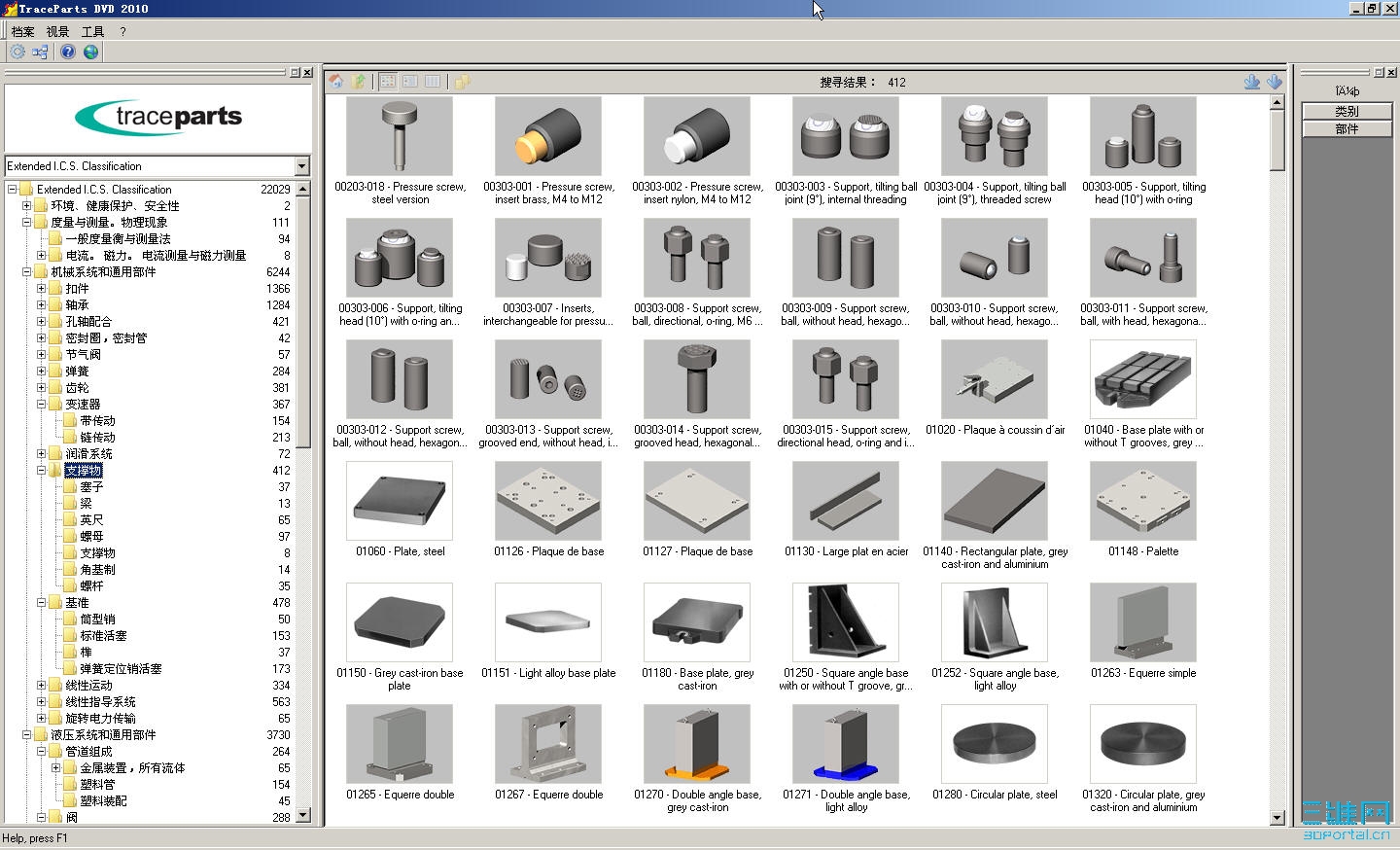Viewport: 1400px width, 850px height.
Task: Click the download-to-tray arrow icon above results
Action: [x=1252, y=82]
